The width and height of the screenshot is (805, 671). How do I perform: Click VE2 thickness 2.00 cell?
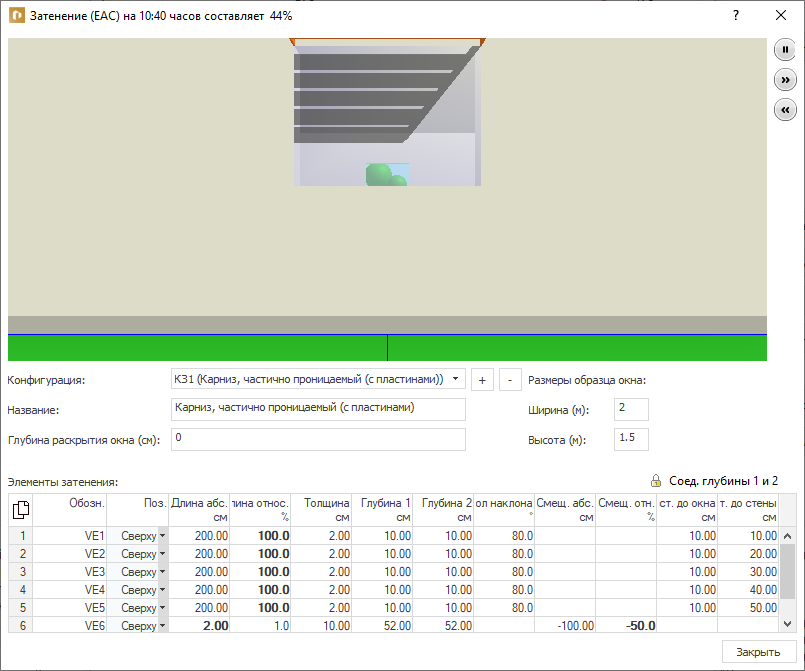tap(321, 553)
